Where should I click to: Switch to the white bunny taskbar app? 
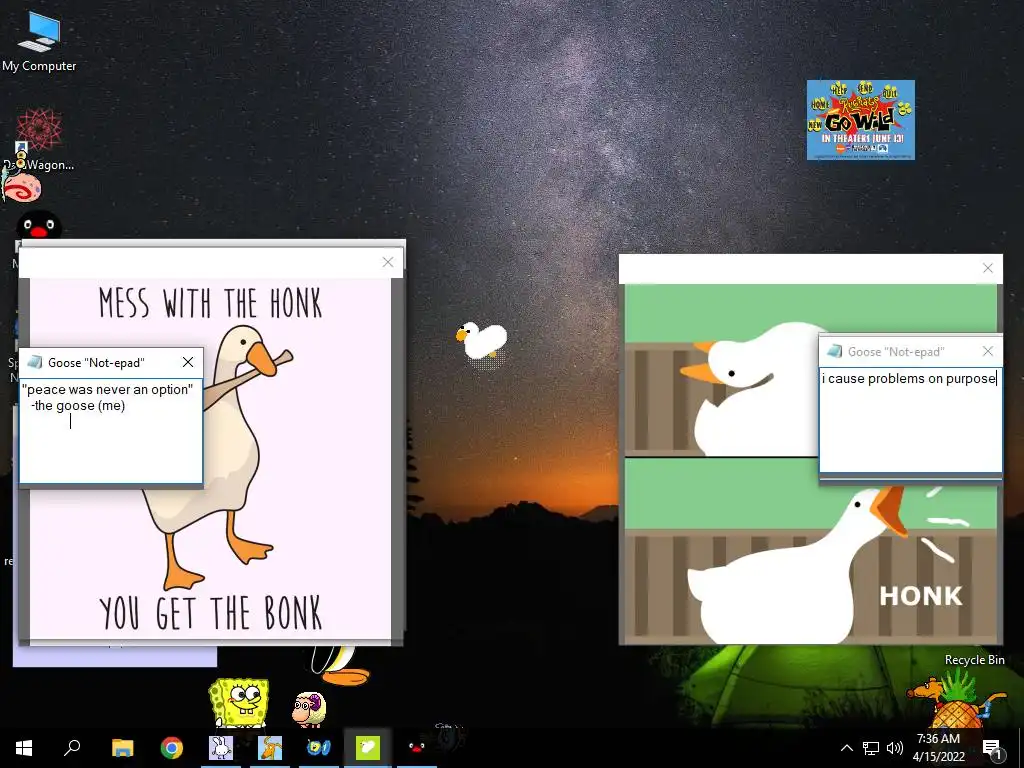pos(221,748)
